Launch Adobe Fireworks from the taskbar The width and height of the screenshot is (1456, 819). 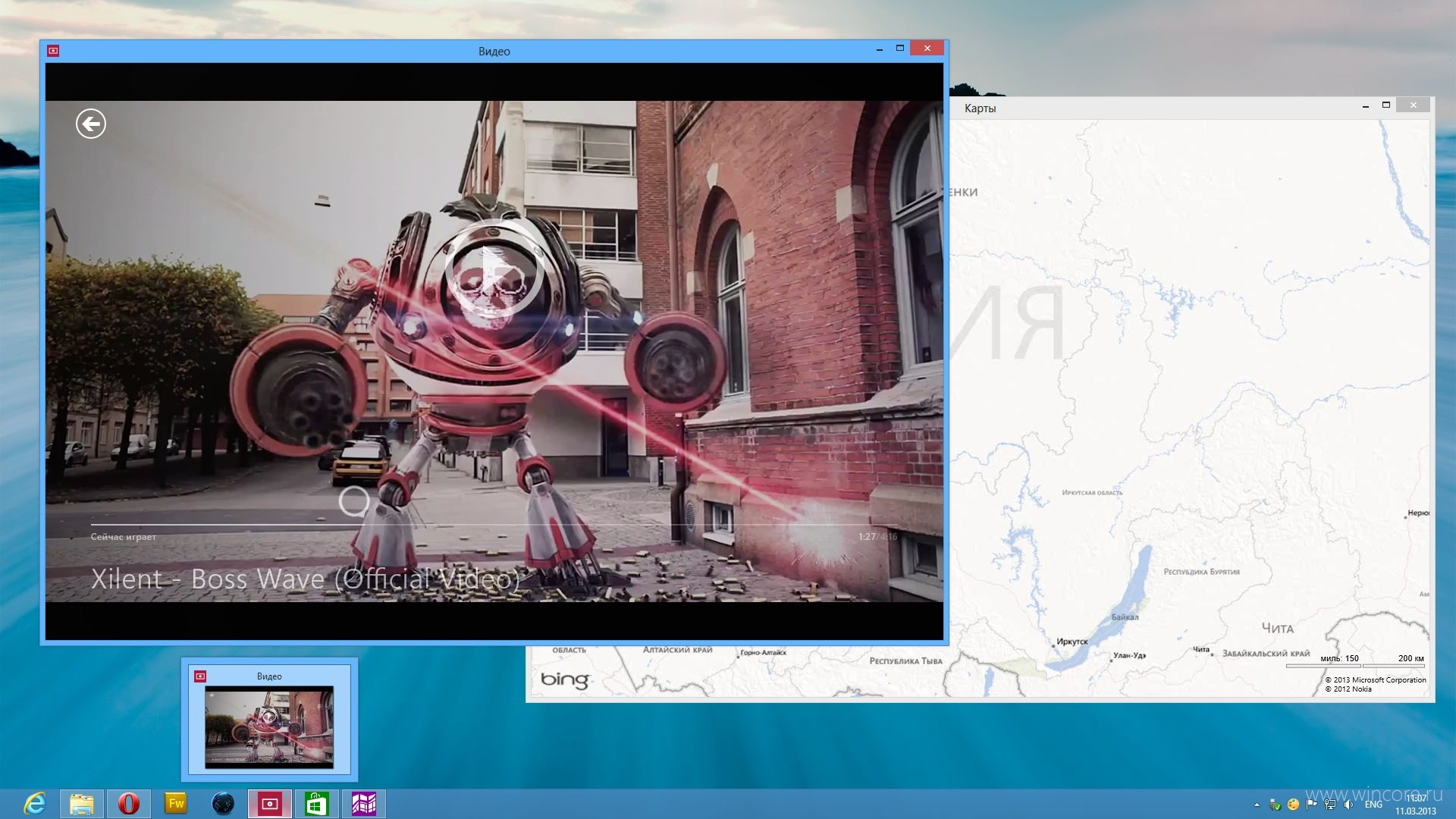point(176,804)
